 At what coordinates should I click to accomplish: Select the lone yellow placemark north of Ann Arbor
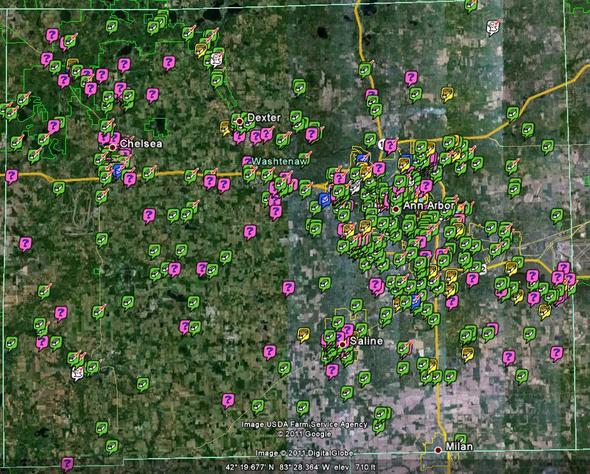click(x=447, y=94)
